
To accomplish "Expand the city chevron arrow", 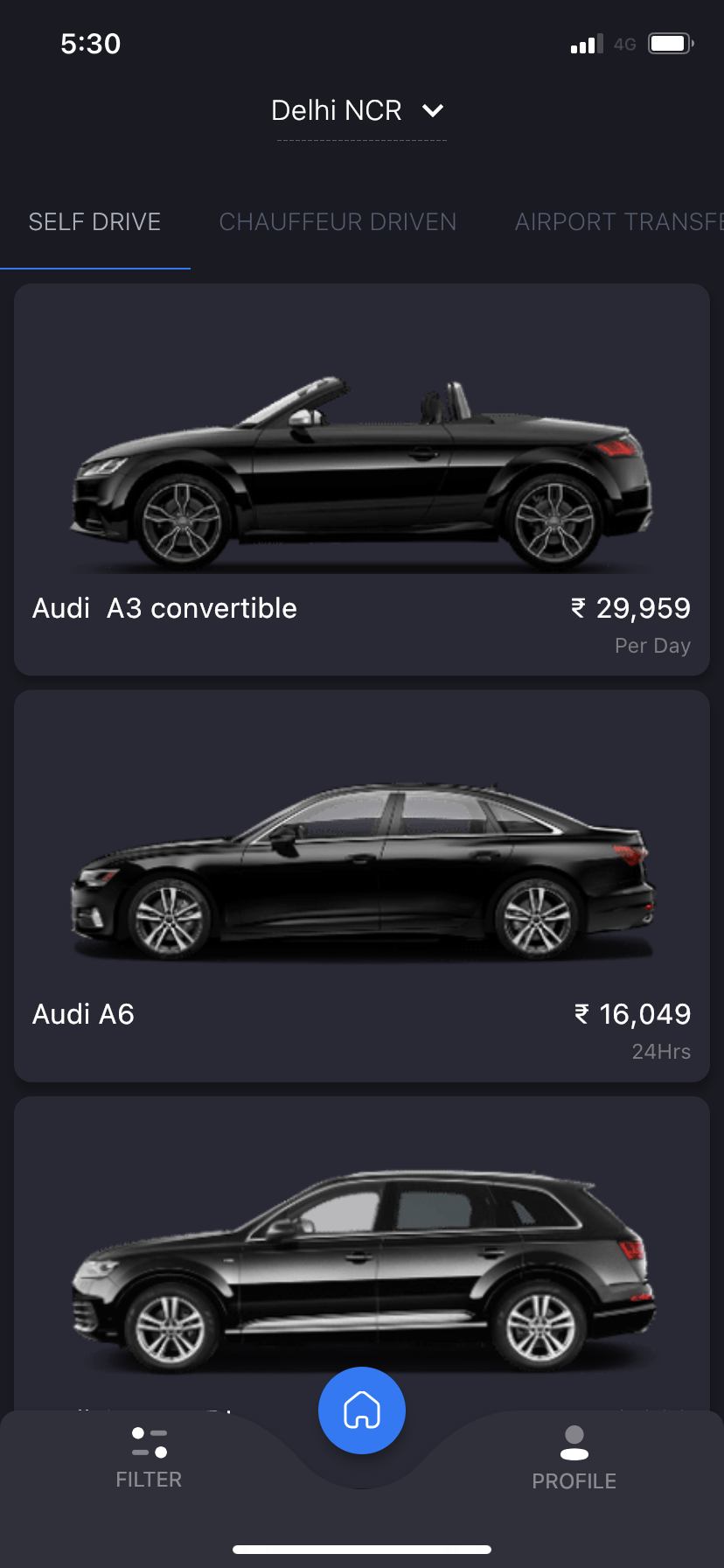I will coord(433,111).
